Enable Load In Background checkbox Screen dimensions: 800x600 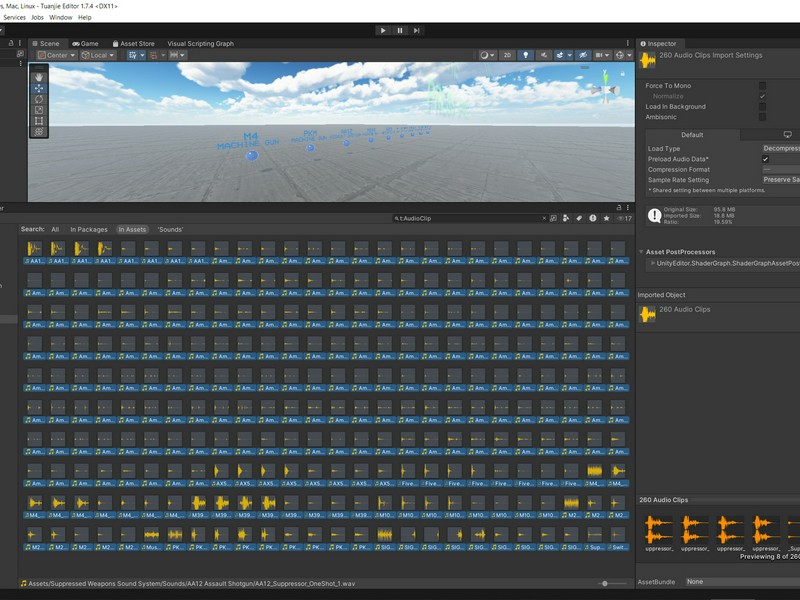point(762,107)
